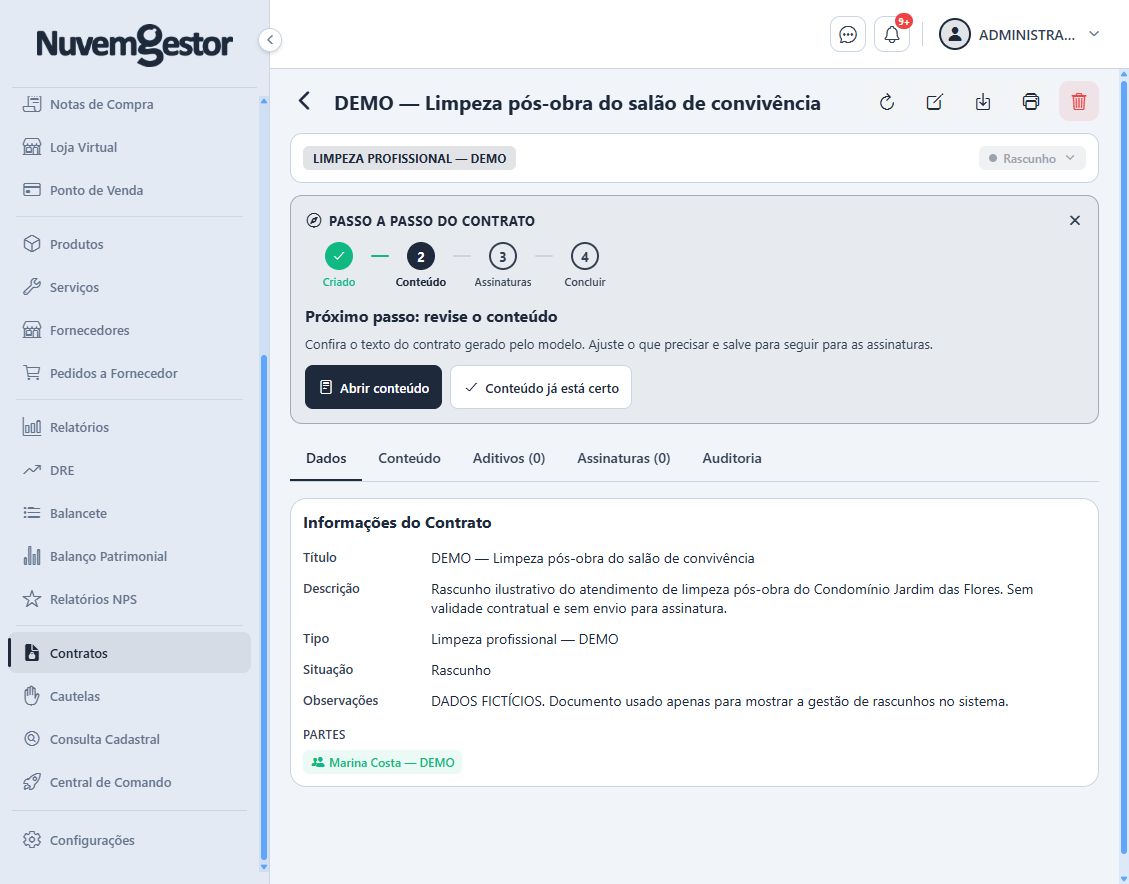Switch to the Conteúdo tab

click(409, 459)
